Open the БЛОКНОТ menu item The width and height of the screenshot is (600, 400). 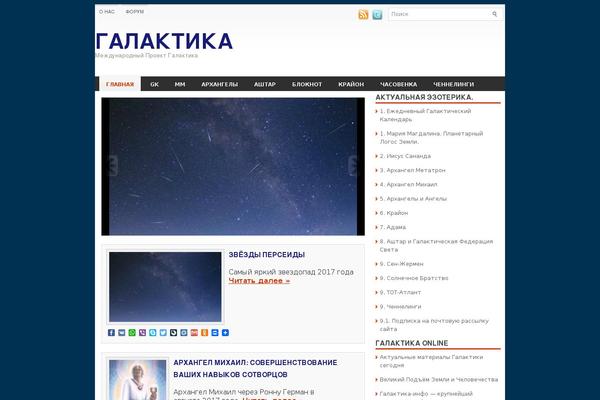307,84
